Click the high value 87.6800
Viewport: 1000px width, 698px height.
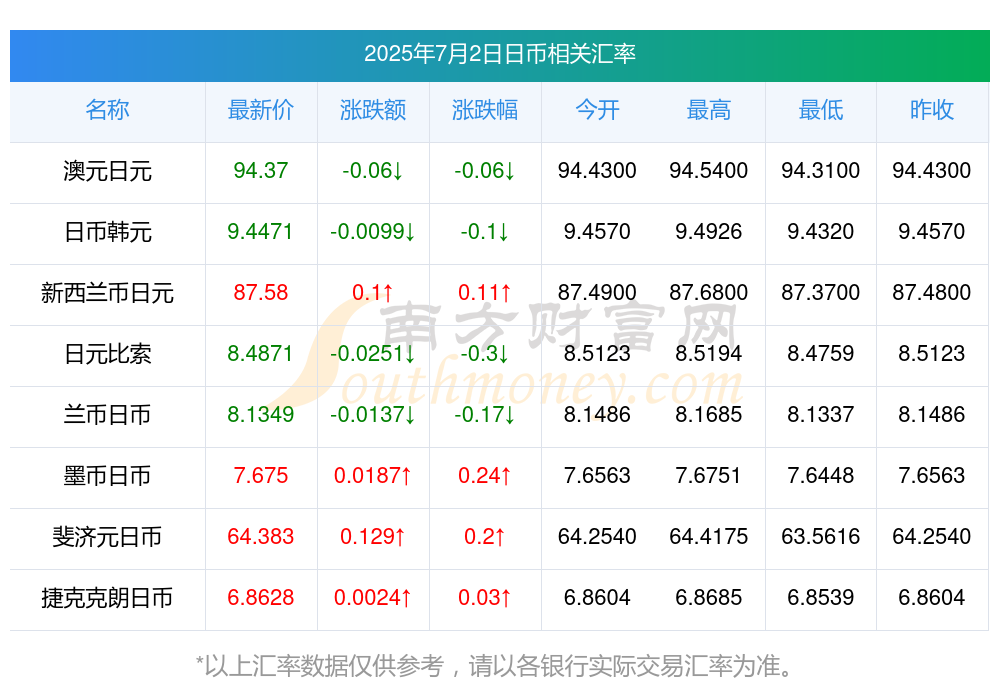coord(708,292)
